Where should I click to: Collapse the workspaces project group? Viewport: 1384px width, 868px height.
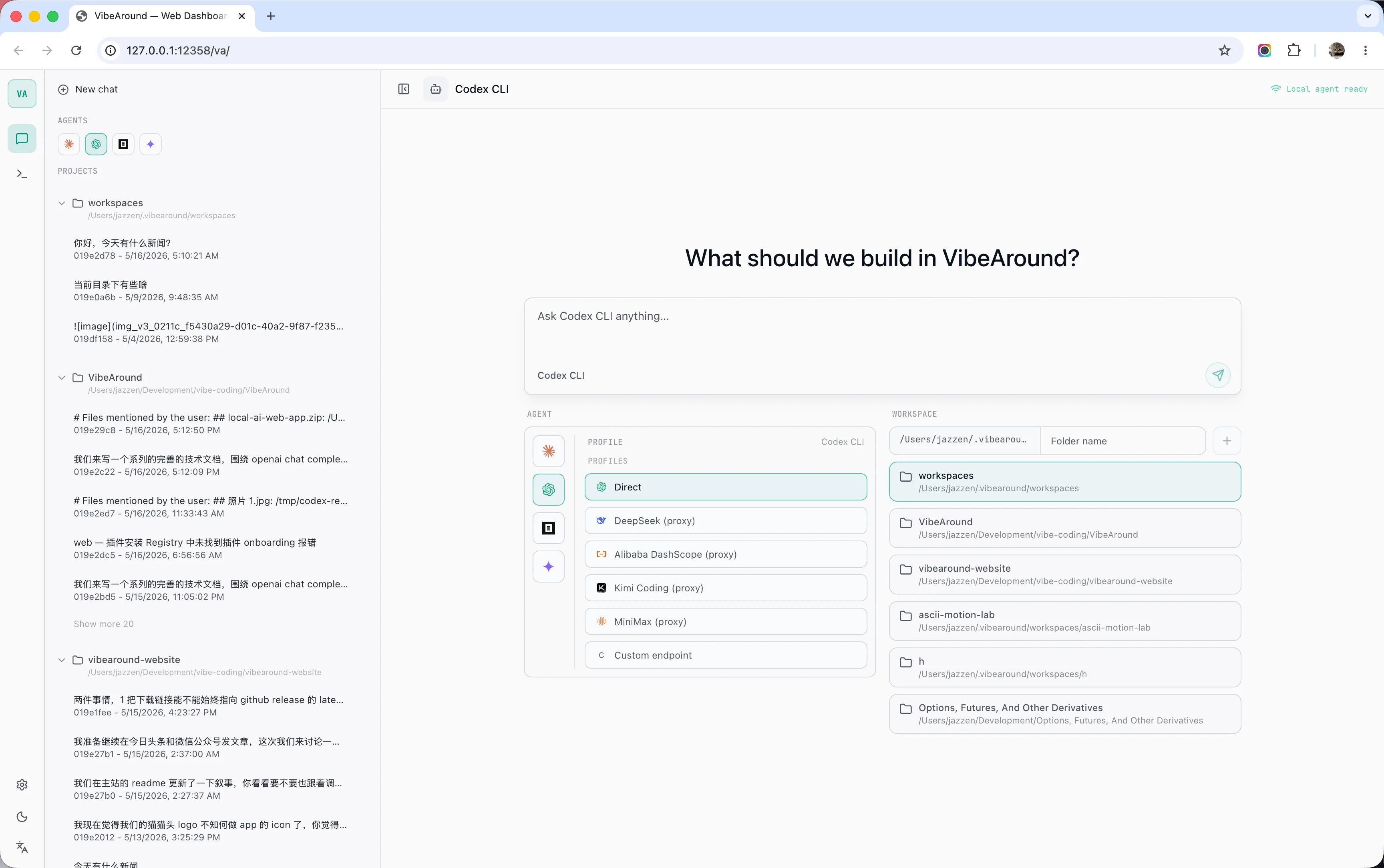tap(61, 203)
